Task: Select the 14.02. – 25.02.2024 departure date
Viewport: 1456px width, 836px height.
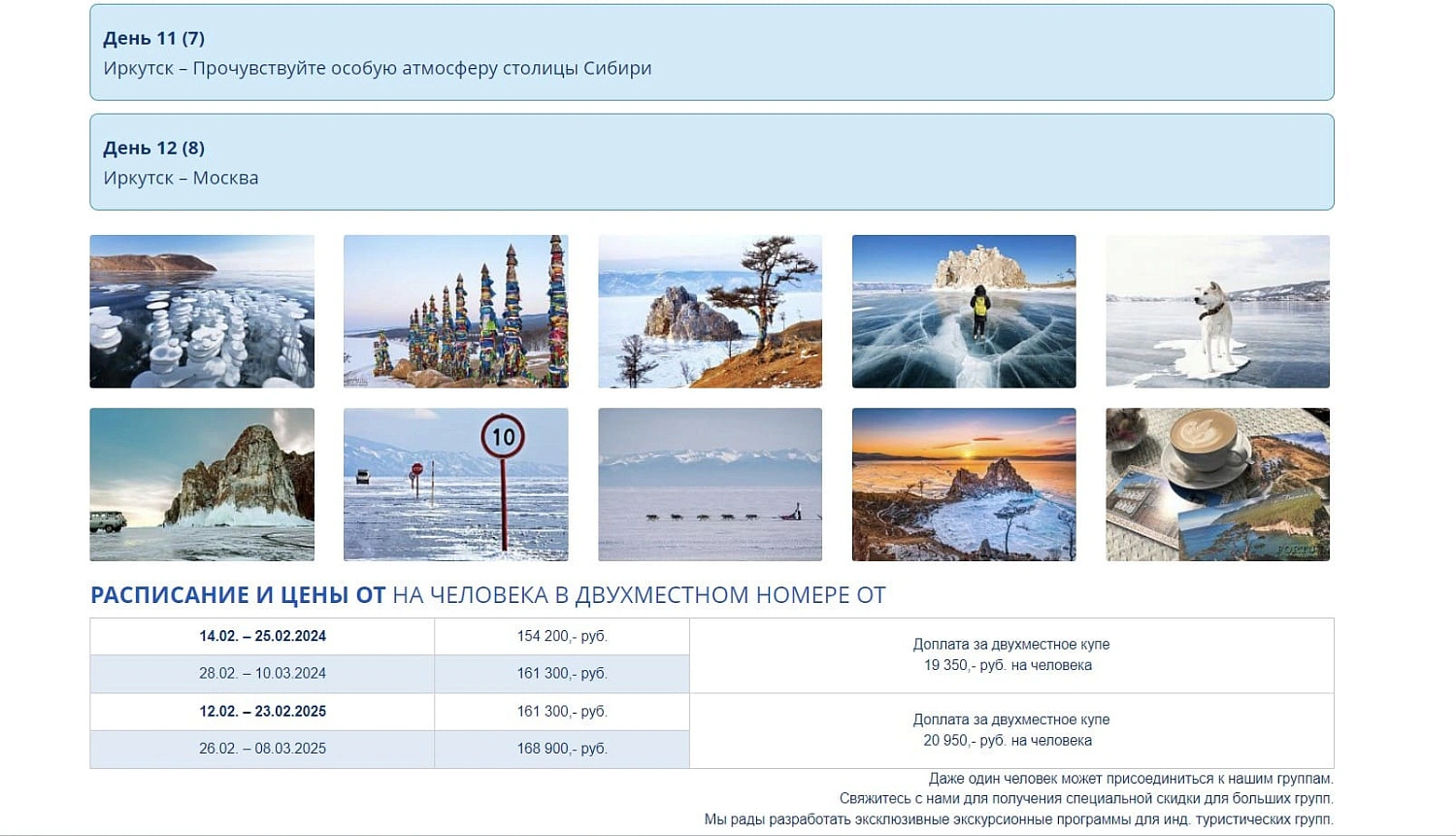Action: (262, 636)
